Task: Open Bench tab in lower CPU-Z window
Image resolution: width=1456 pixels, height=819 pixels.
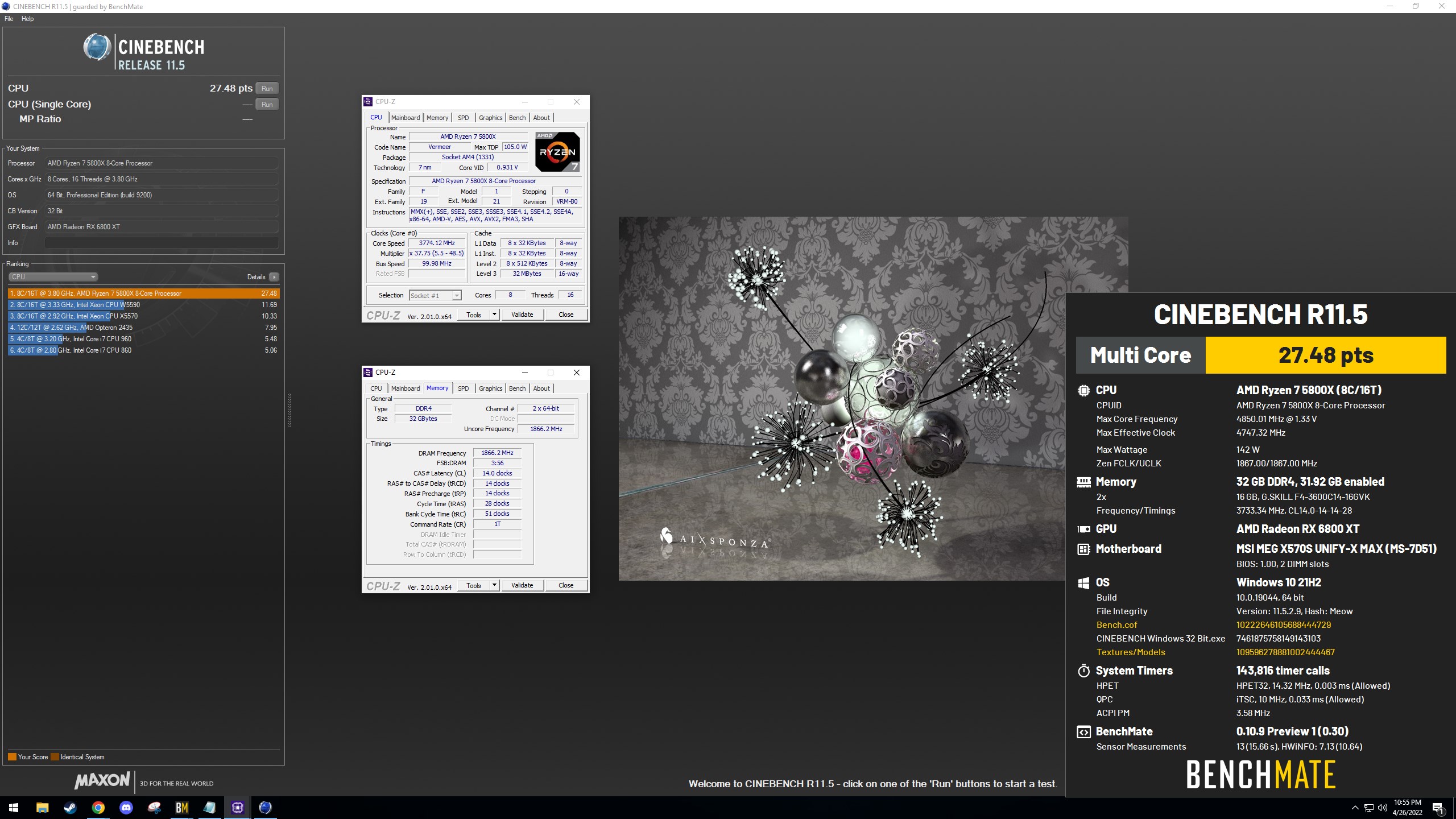Action: [x=517, y=388]
